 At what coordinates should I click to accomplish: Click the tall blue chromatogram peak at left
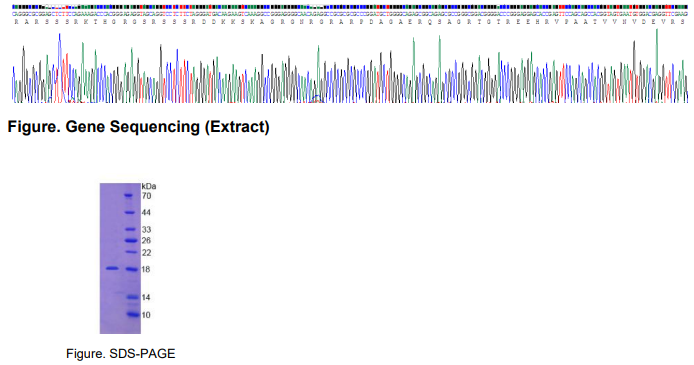pyautogui.click(x=59, y=35)
